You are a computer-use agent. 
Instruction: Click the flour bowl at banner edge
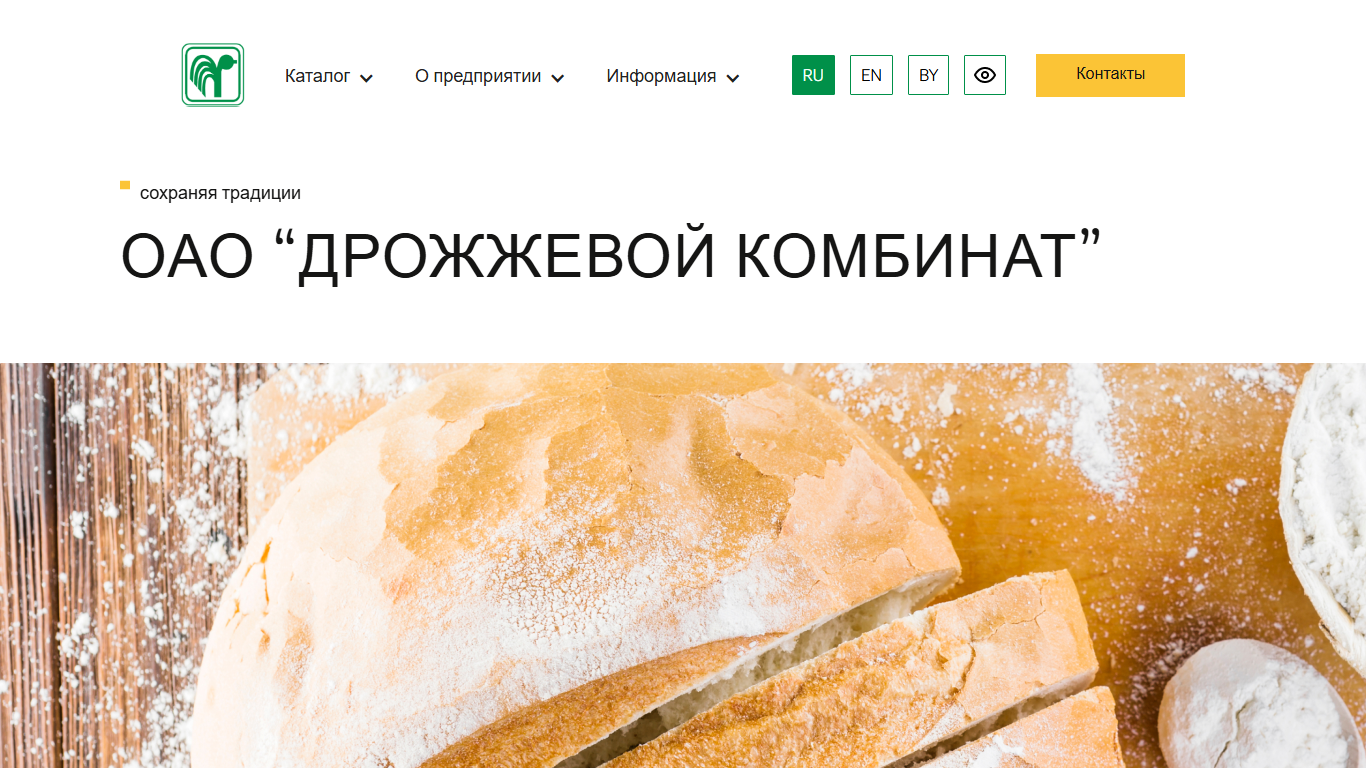[x=1325, y=510]
